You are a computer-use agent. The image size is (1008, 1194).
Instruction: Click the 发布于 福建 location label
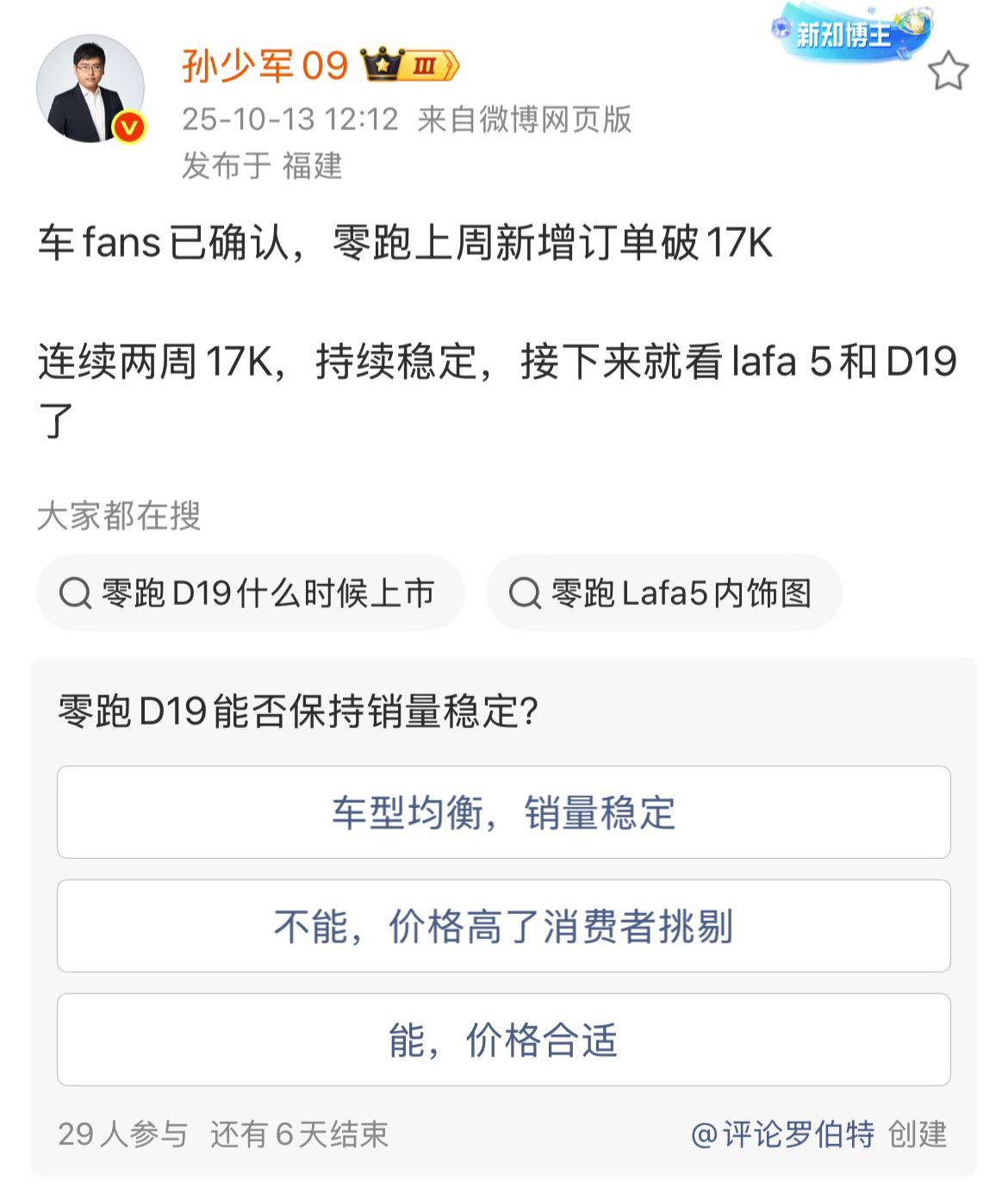point(262,165)
